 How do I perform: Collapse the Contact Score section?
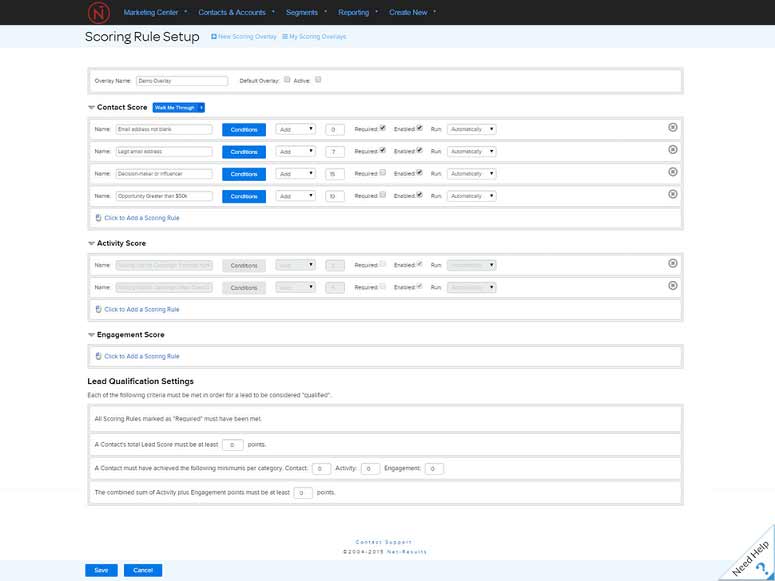[91, 106]
